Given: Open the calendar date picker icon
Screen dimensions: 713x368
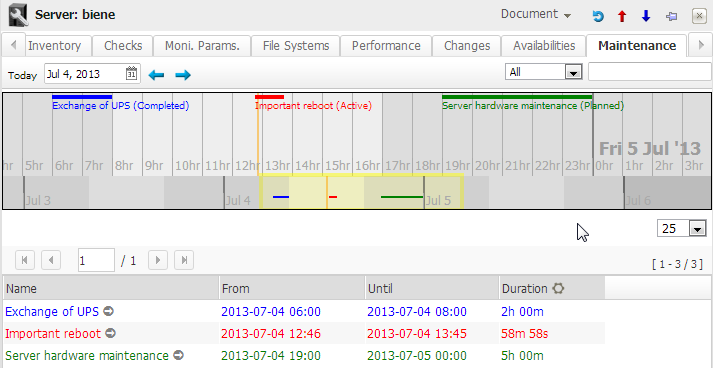Looking at the screenshot, I should 131,74.
